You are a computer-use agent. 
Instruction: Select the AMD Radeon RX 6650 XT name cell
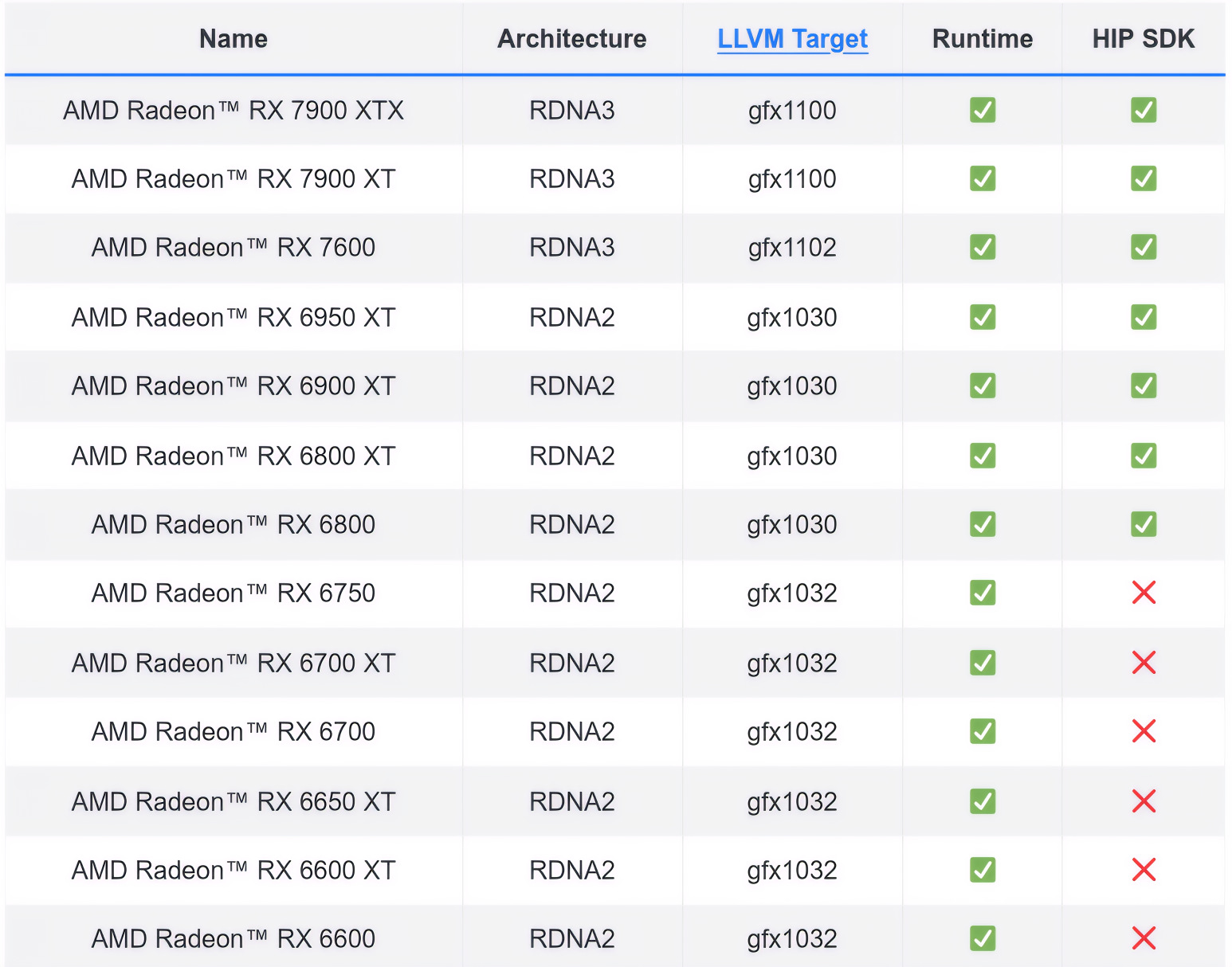tap(233, 801)
